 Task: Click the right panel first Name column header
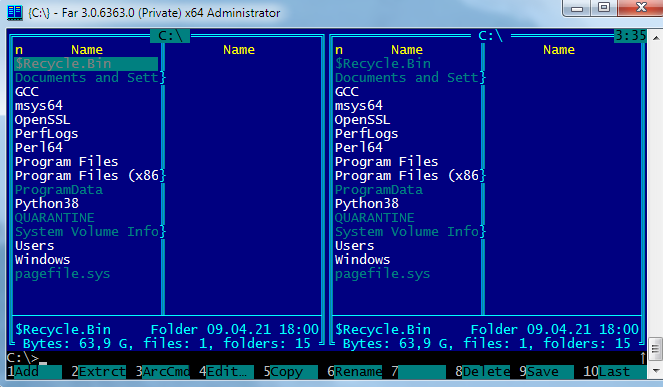407,50
